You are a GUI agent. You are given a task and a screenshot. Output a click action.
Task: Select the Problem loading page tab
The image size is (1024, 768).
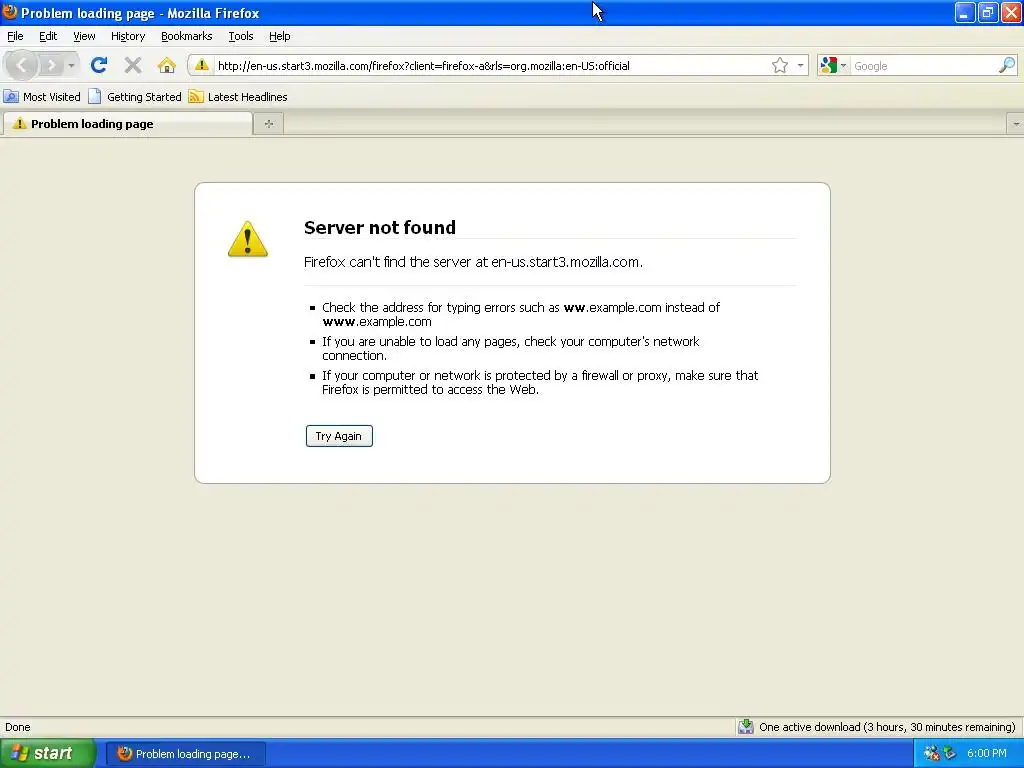[x=127, y=123]
